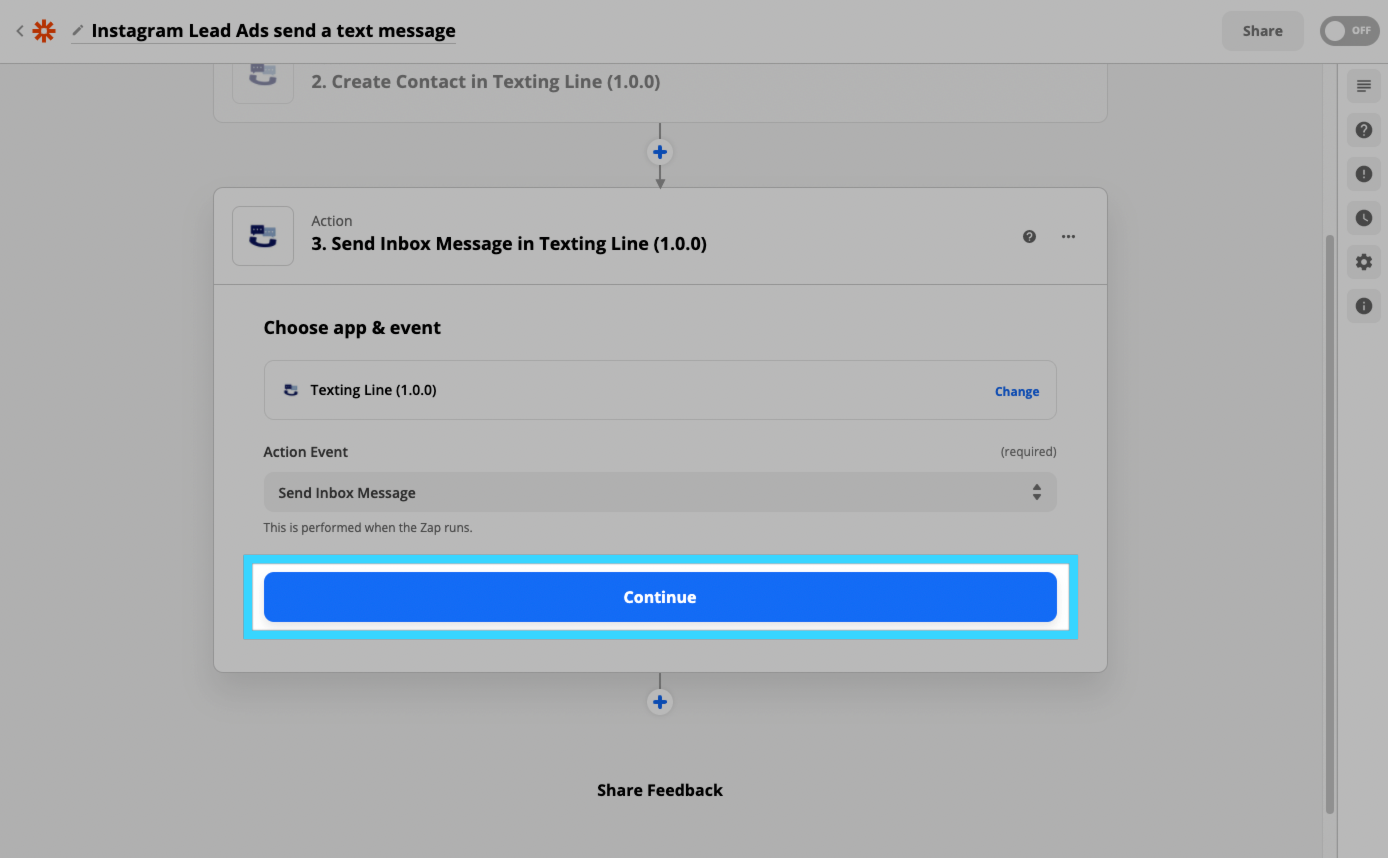
Task: Click the Action Event dropdown arrows
Action: click(x=1037, y=492)
